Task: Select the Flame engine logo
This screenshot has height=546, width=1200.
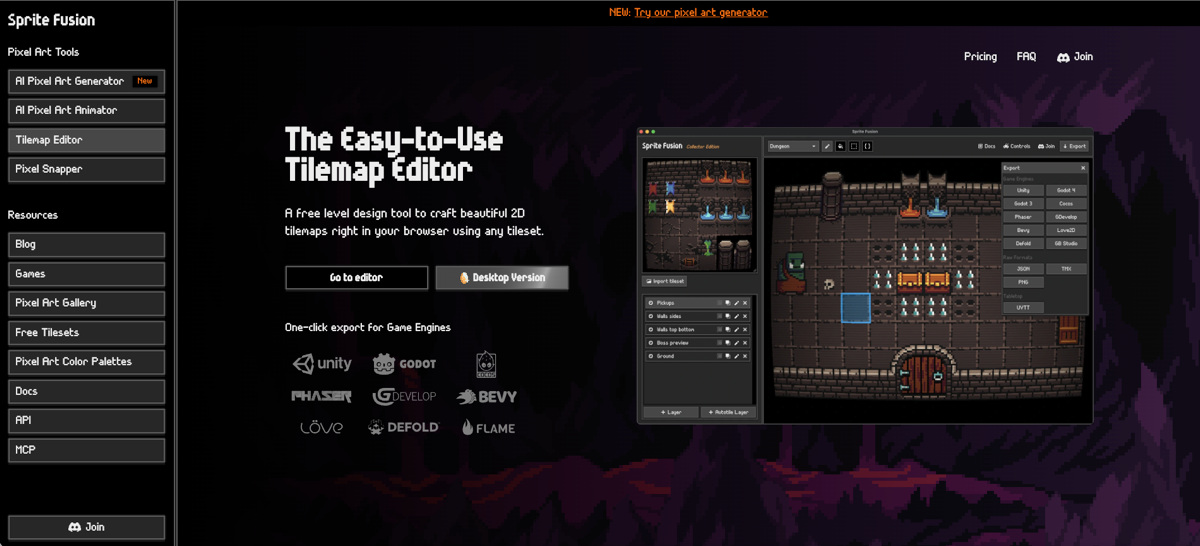Action: (488, 427)
